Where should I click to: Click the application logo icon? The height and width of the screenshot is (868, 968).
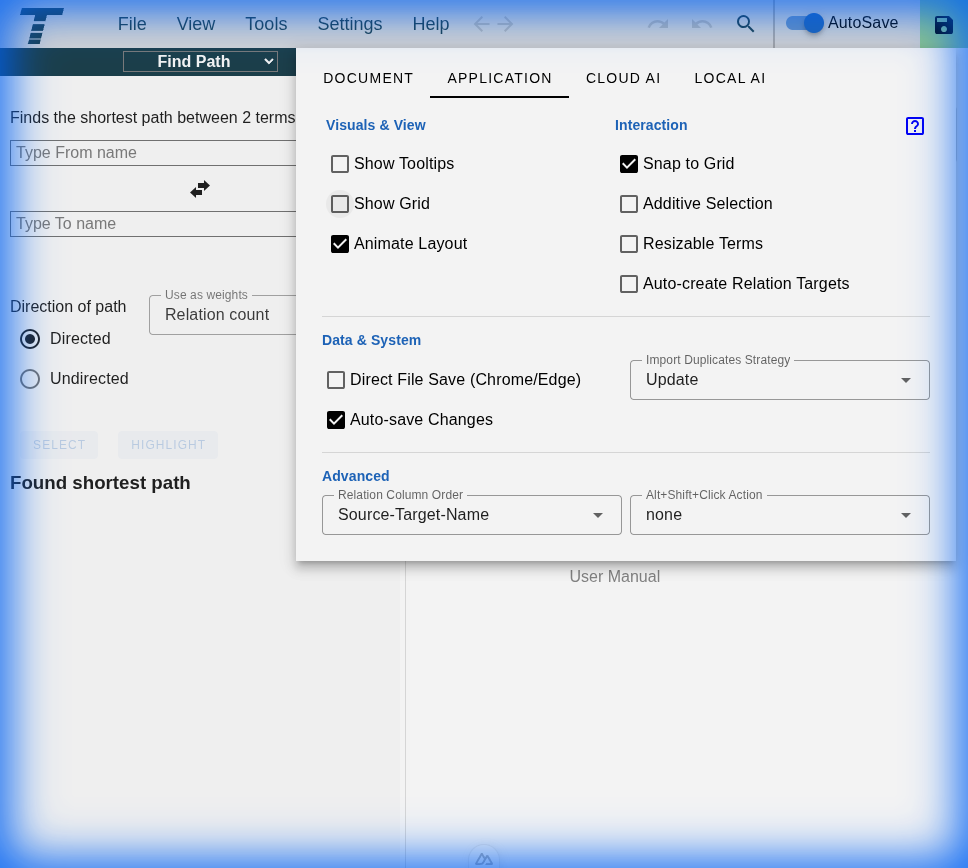click(40, 26)
